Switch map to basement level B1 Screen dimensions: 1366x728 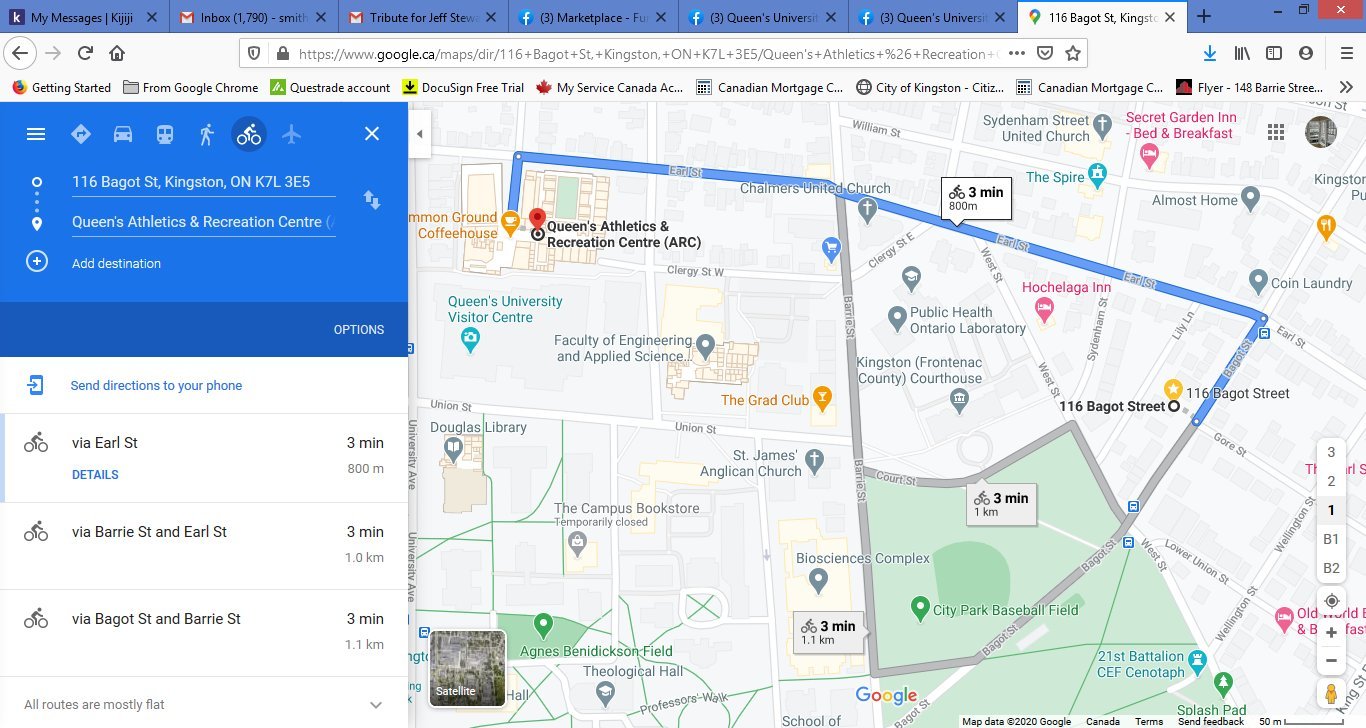[1331, 539]
